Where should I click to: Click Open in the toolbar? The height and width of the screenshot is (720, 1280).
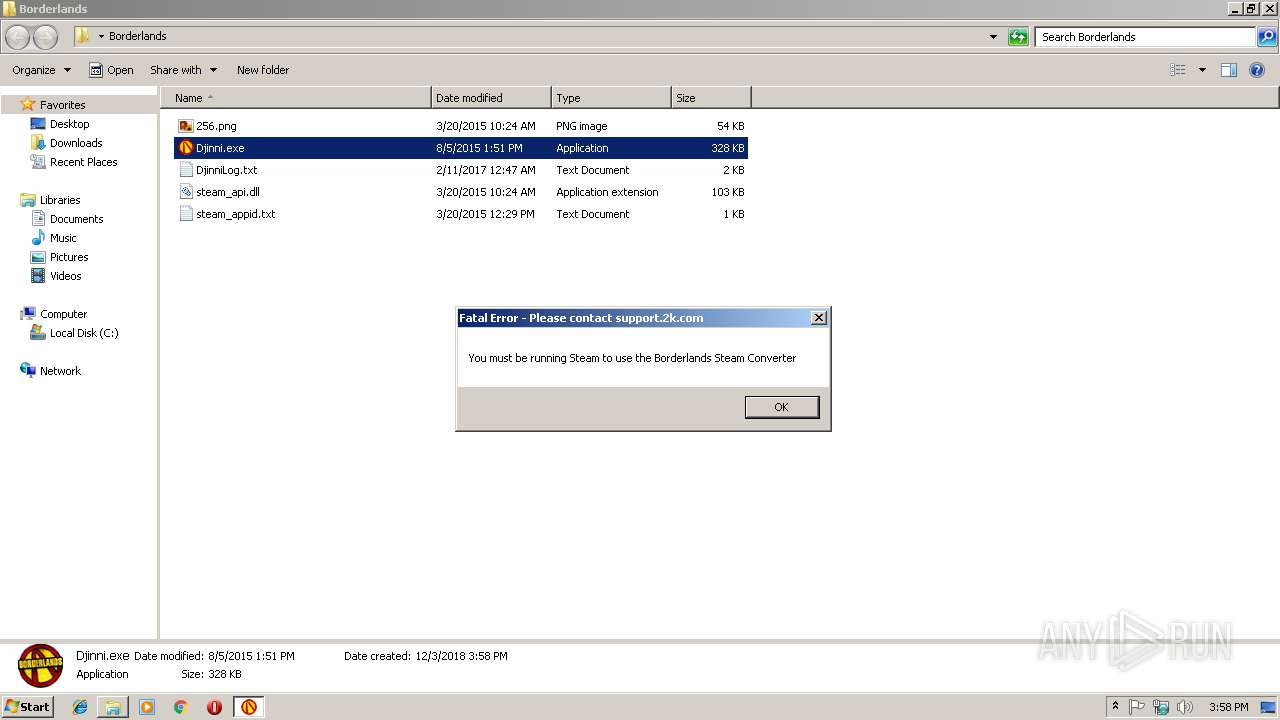111,70
